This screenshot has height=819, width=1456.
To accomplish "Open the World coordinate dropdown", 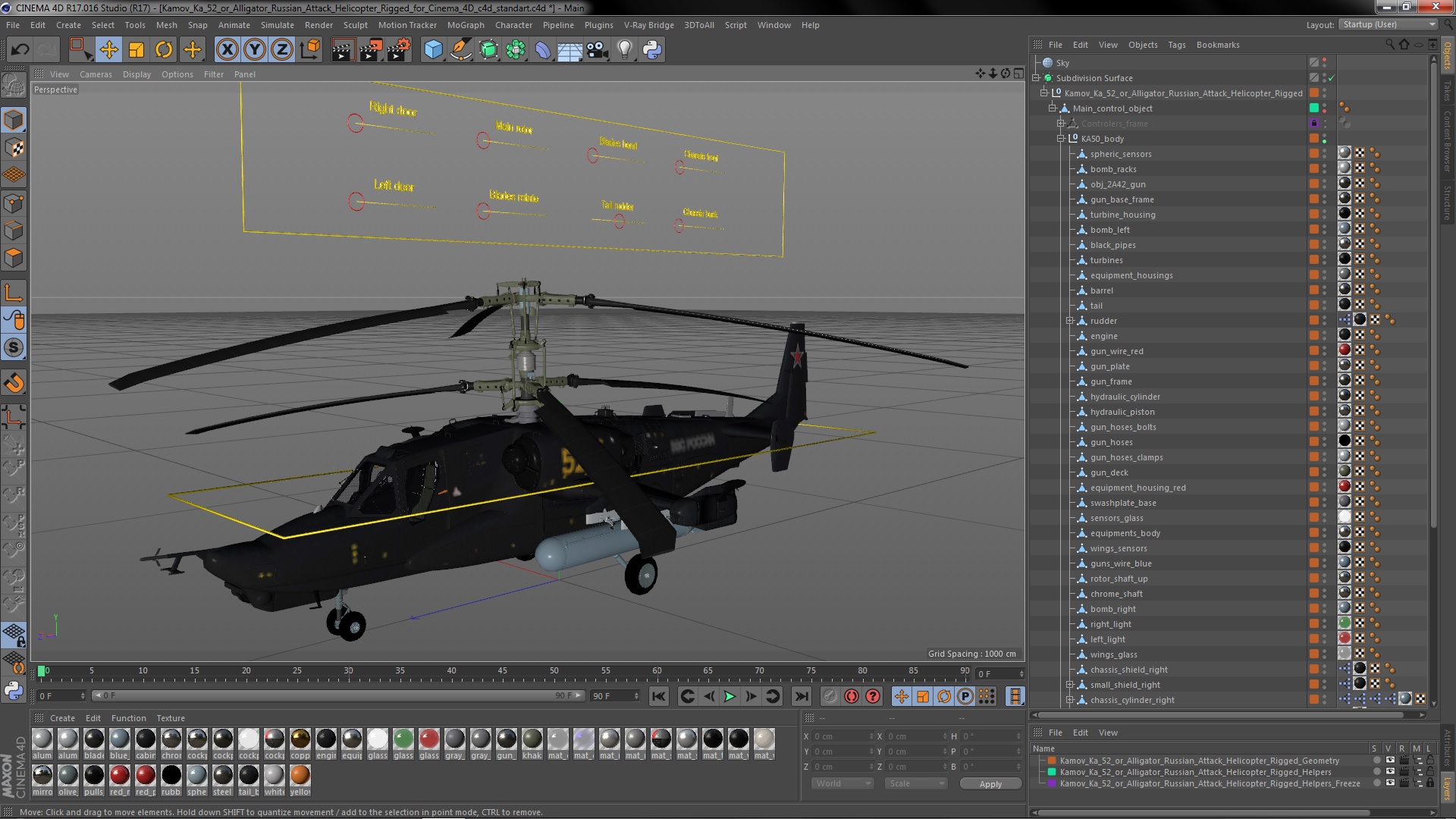I will (843, 783).
